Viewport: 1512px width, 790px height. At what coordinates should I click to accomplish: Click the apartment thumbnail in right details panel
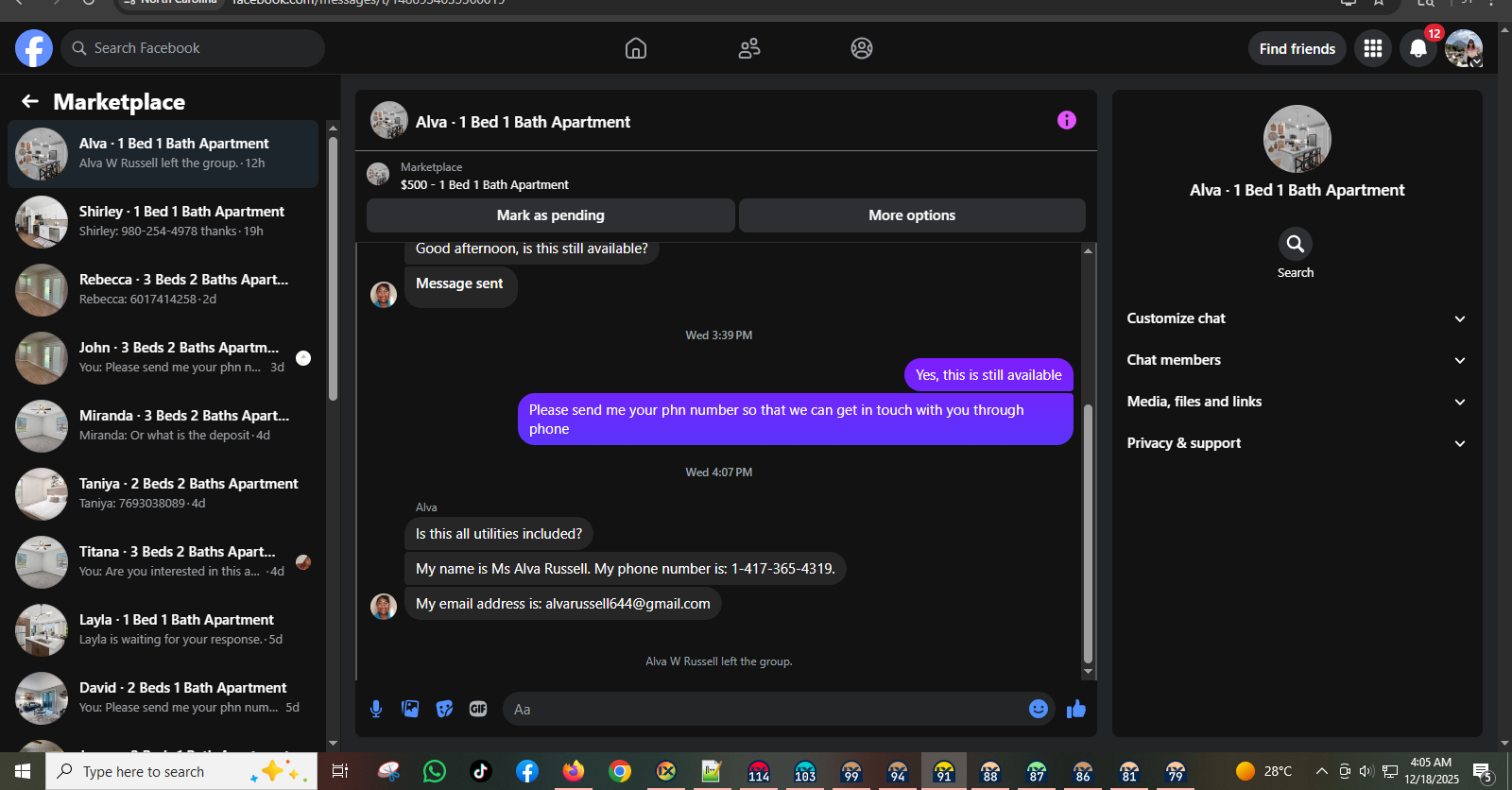click(x=1297, y=139)
